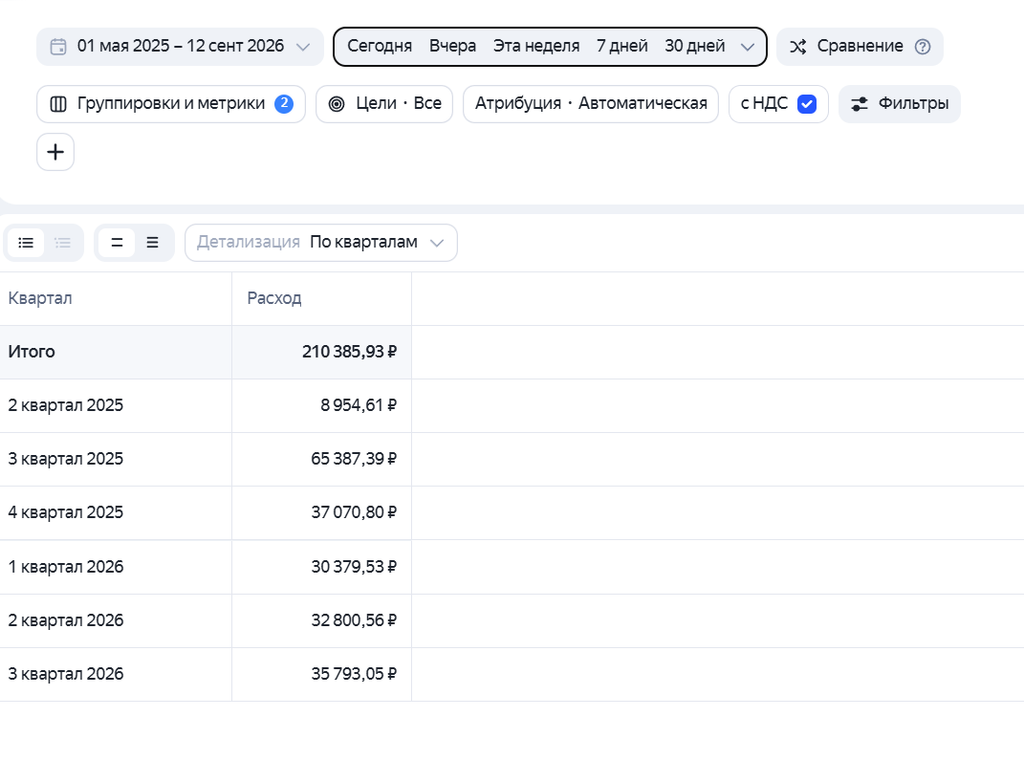Screen dimensions: 1024x758
Task: Click the Сравнение comparison button
Action: click(x=859, y=46)
